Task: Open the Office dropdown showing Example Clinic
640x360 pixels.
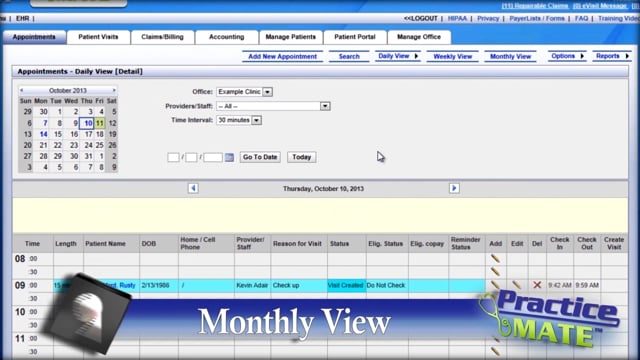Action: point(244,92)
